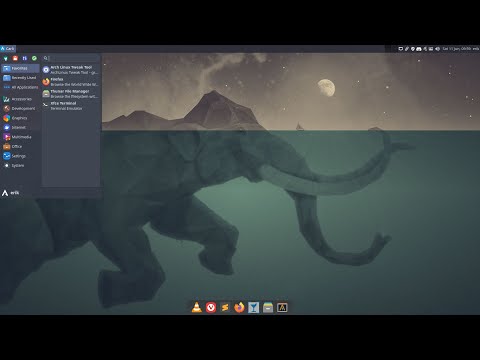The height and width of the screenshot is (360, 480).
Task: Focus the menu search field
Action: click(x=71, y=58)
